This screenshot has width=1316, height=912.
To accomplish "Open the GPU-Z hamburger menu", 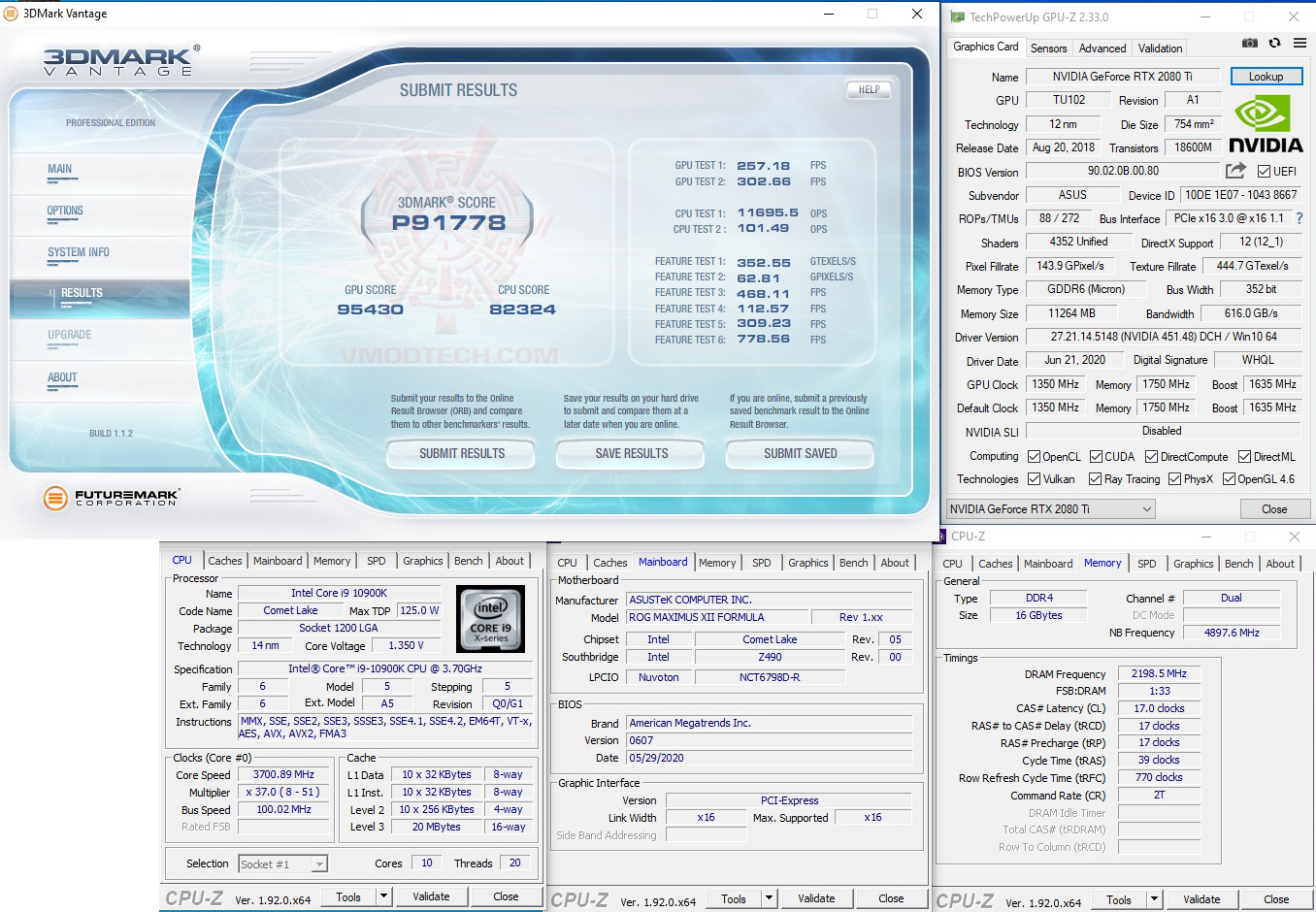I will click(1299, 43).
